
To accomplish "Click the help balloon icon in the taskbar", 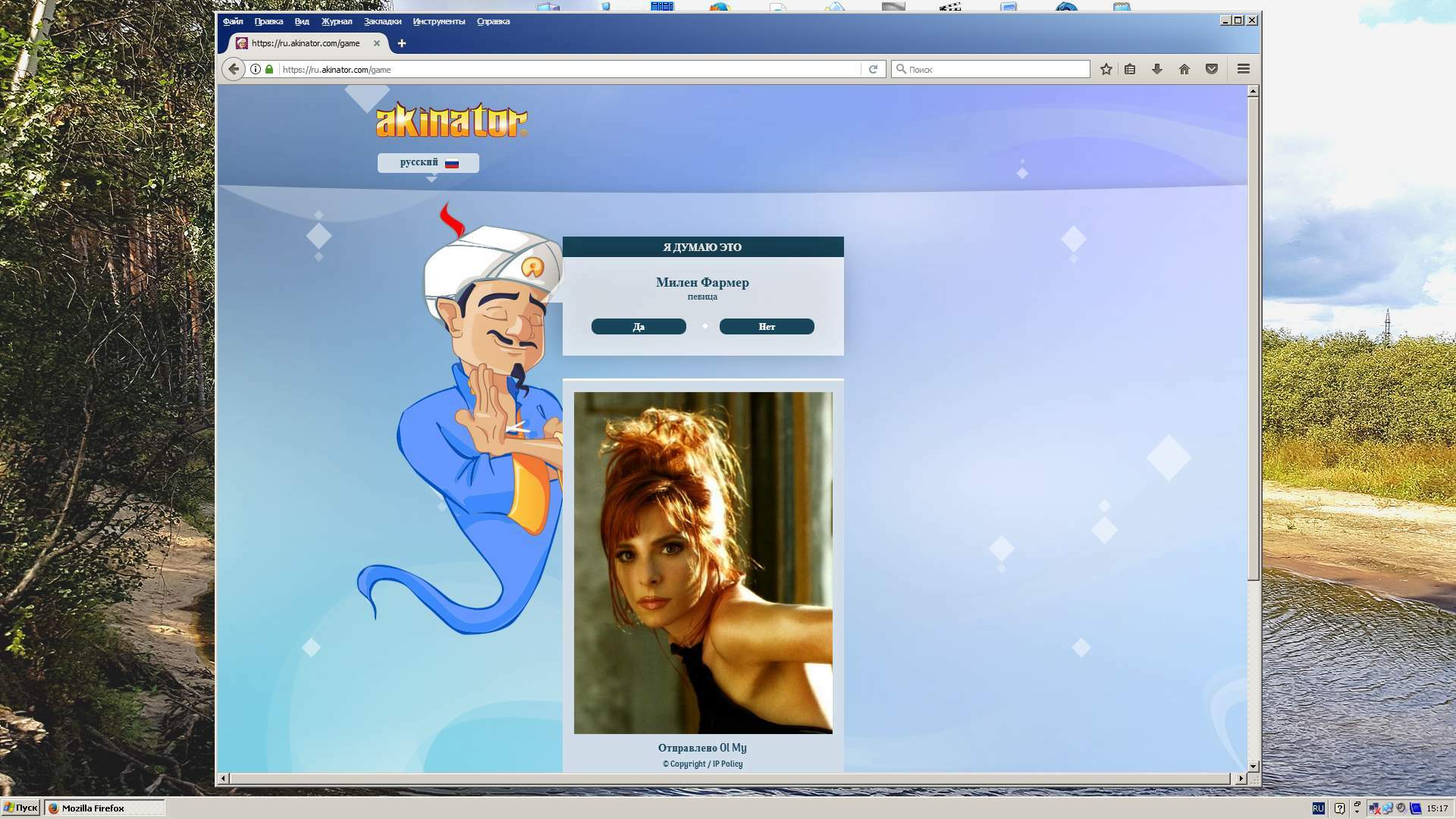I will coord(1339,808).
